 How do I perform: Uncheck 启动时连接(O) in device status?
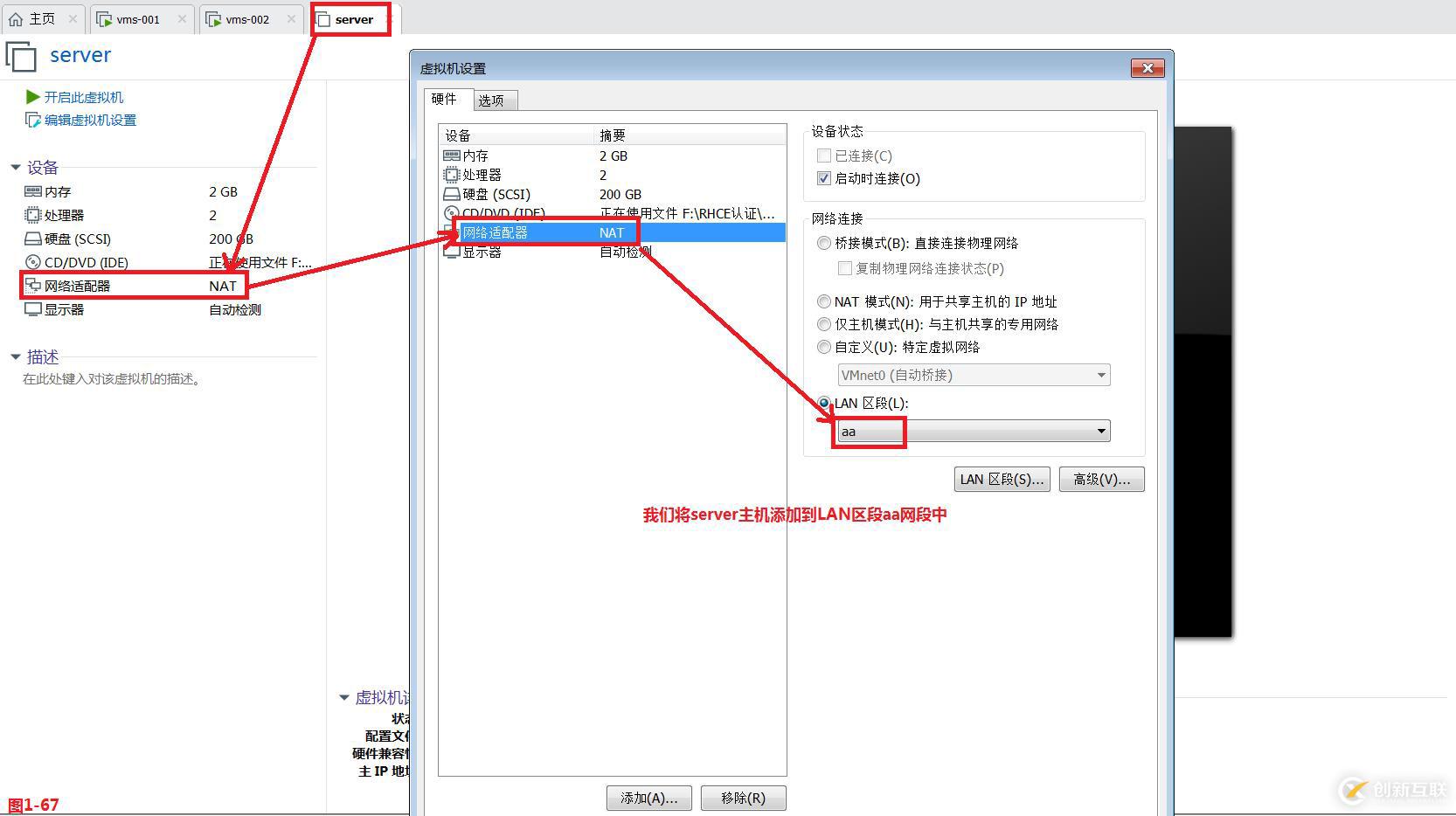click(823, 178)
